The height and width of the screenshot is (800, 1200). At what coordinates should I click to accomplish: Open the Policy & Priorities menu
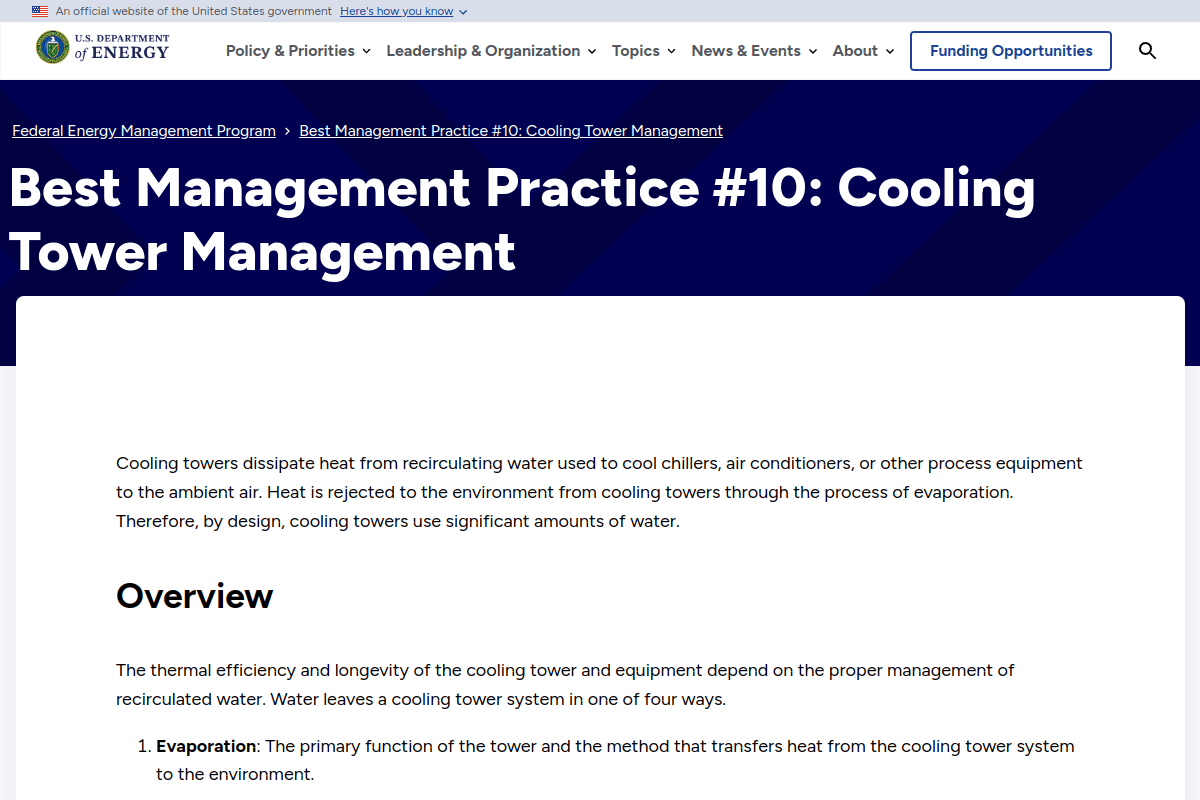pos(298,51)
